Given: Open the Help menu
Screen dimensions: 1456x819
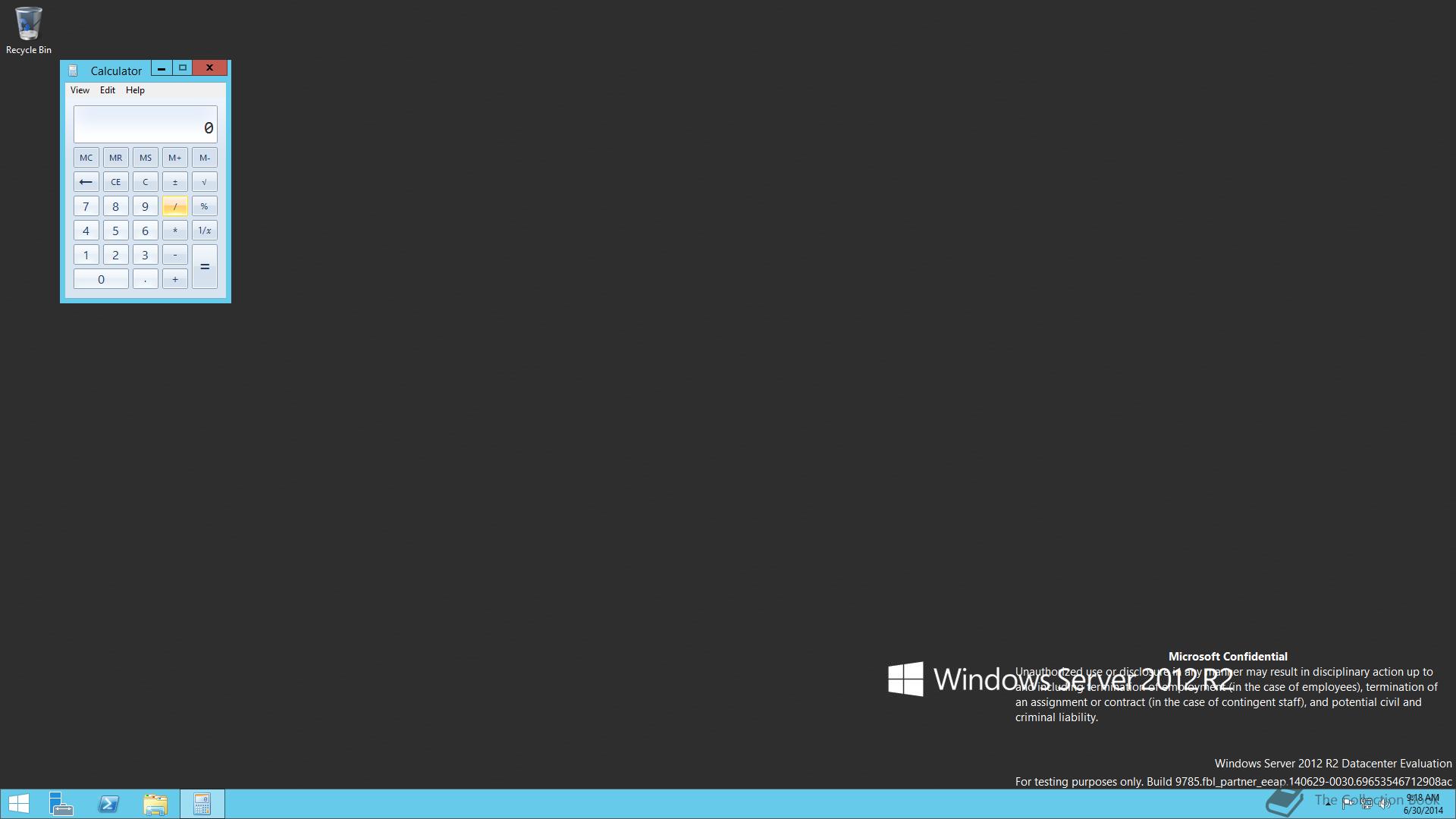Looking at the screenshot, I should [135, 90].
